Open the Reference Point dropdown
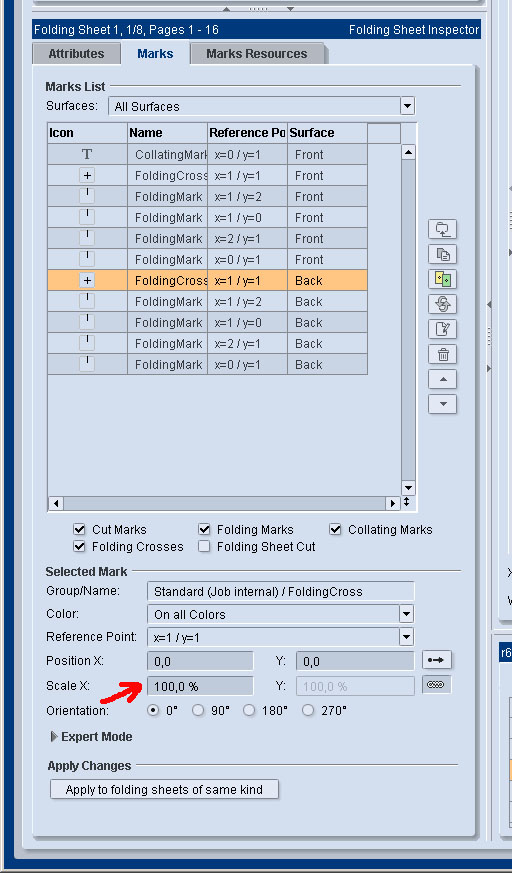This screenshot has height=873, width=512. [x=406, y=637]
